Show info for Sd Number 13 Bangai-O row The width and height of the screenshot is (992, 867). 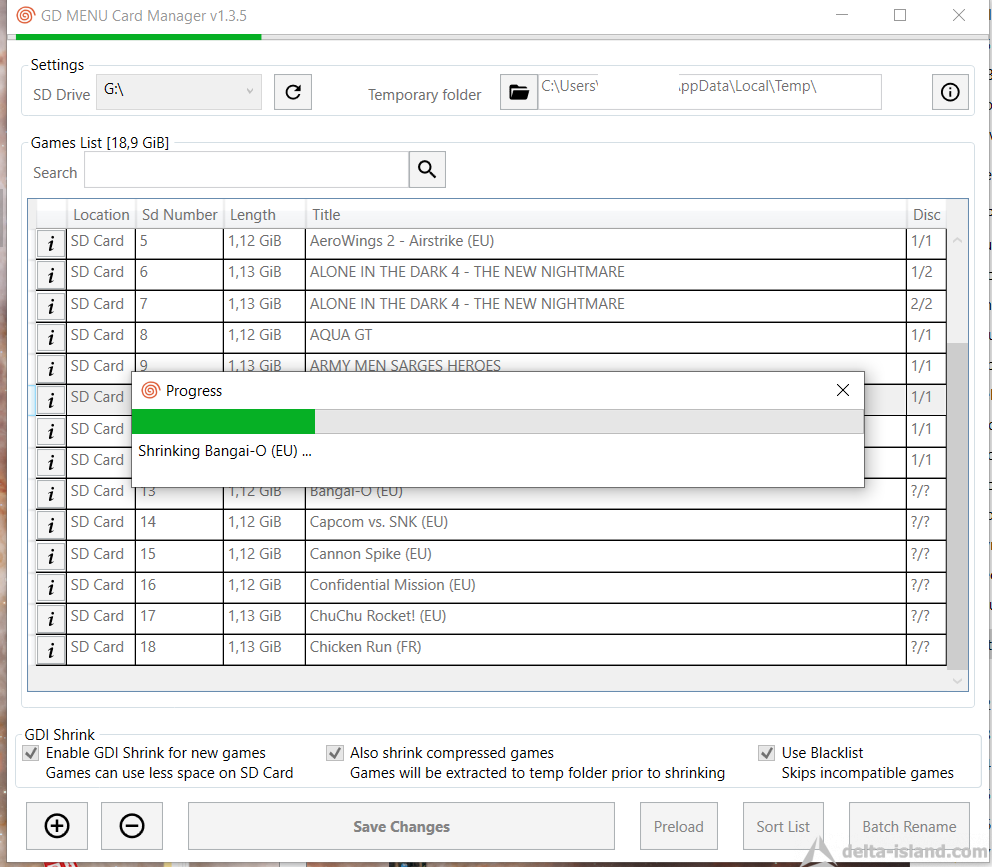click(51, 494)
